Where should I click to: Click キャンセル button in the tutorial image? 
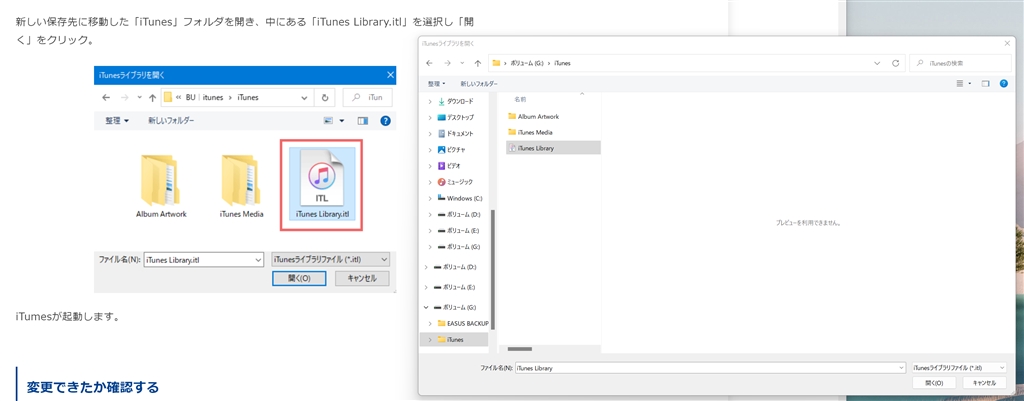[x=362, y=278]
